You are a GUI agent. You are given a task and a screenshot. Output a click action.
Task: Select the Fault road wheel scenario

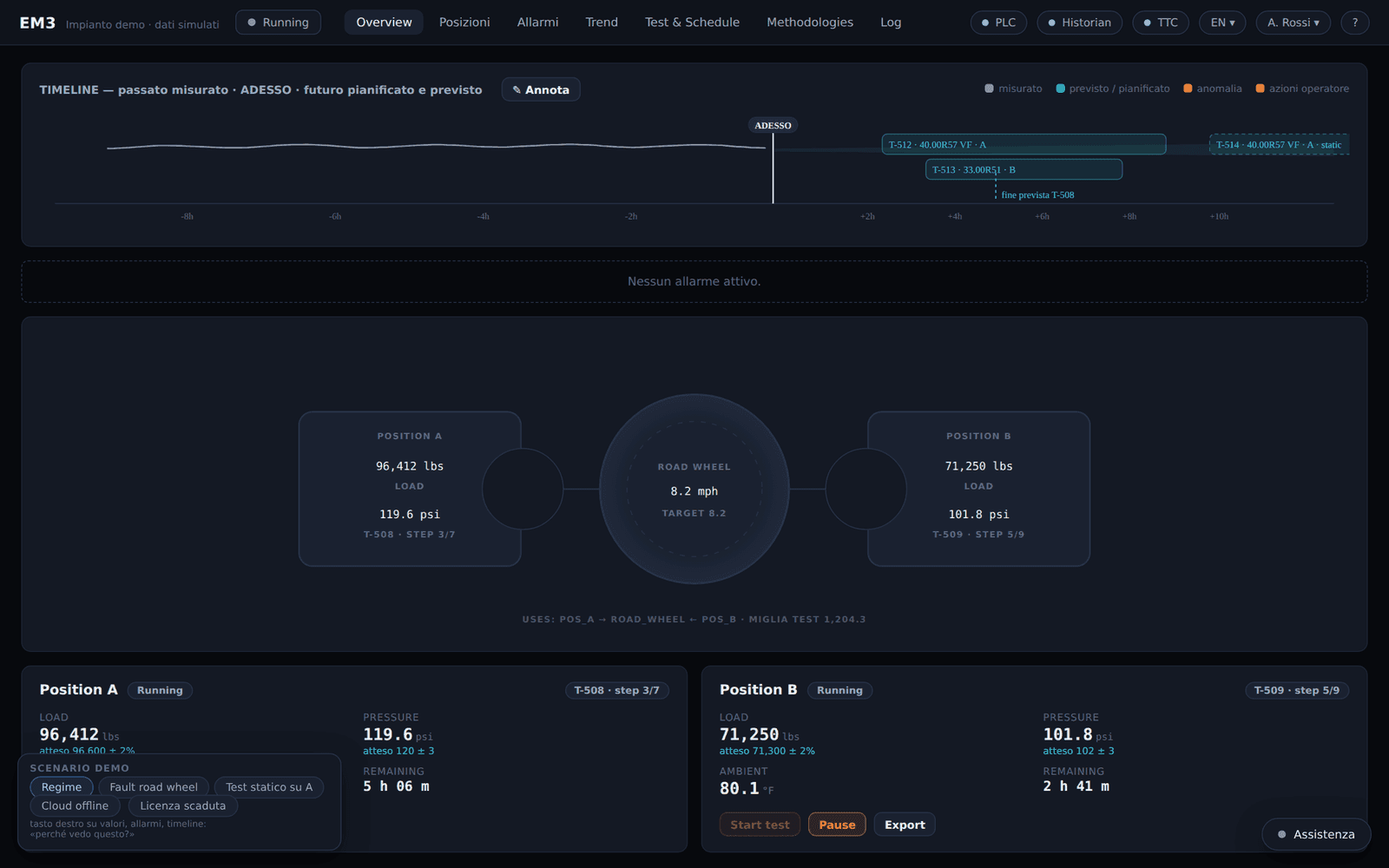point(154,787)
